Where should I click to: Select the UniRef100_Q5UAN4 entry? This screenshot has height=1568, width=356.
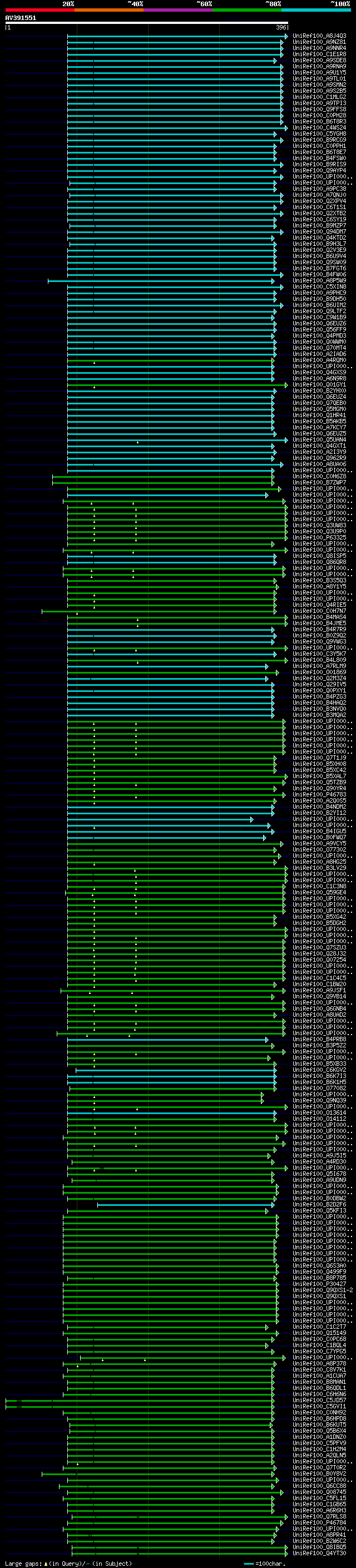319,439
